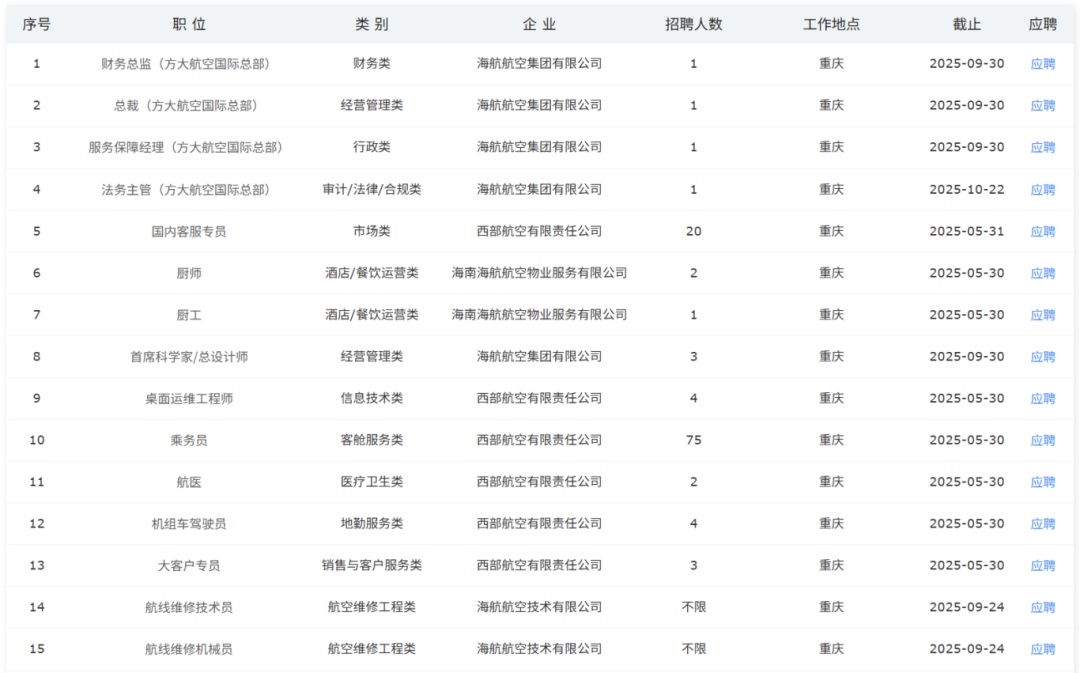Image resolution: width=1080 pixels, height=673 pixels.
Task: Click 应聘 link on 厨师 row
Action: (1042, 273)
